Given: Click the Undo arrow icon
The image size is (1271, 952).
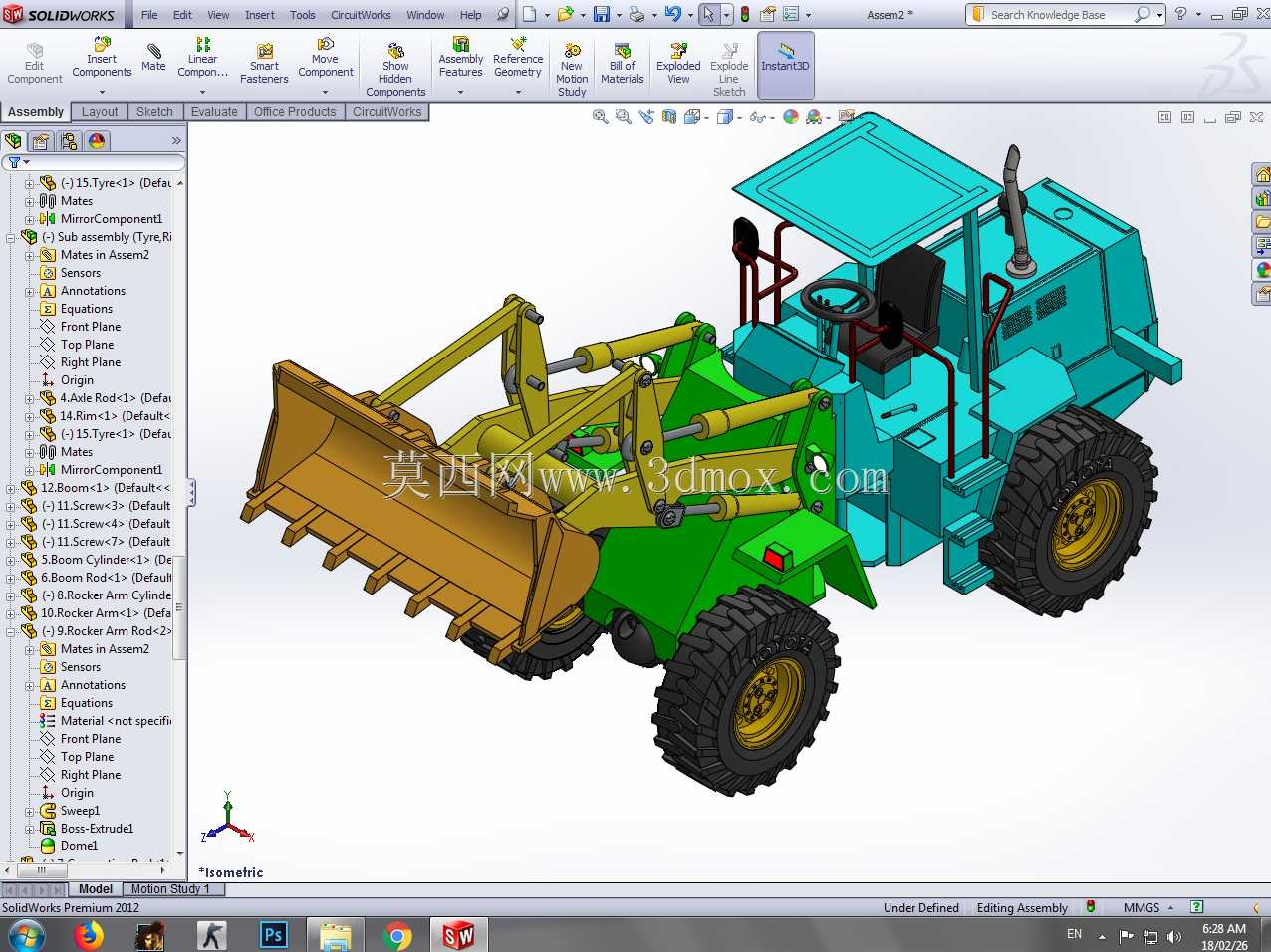Looking at the screenshot, I should [x=672, y=15].
